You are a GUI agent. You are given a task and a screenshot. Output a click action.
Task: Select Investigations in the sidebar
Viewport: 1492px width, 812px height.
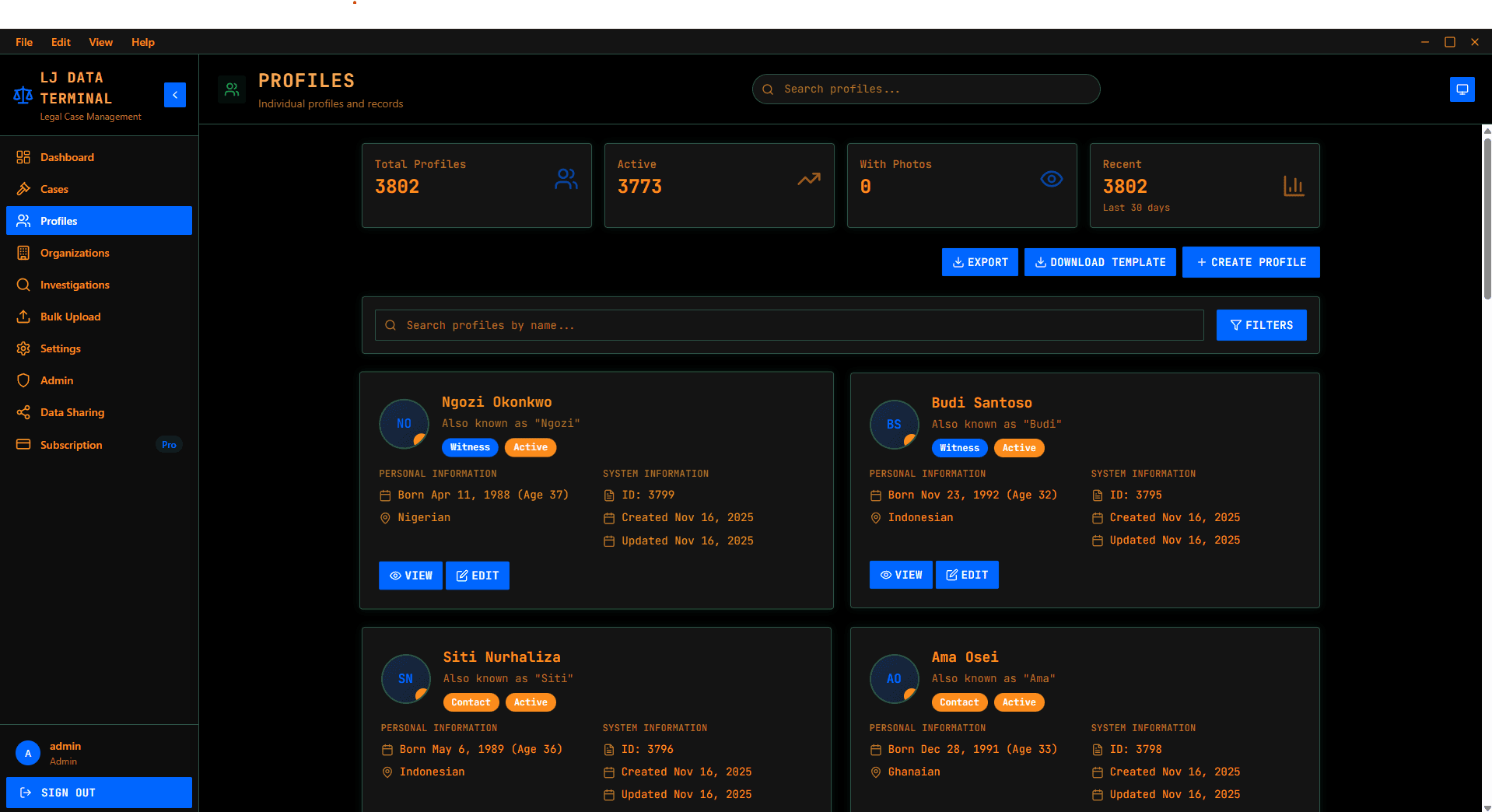pyautogui.click(x=73, y=285)
